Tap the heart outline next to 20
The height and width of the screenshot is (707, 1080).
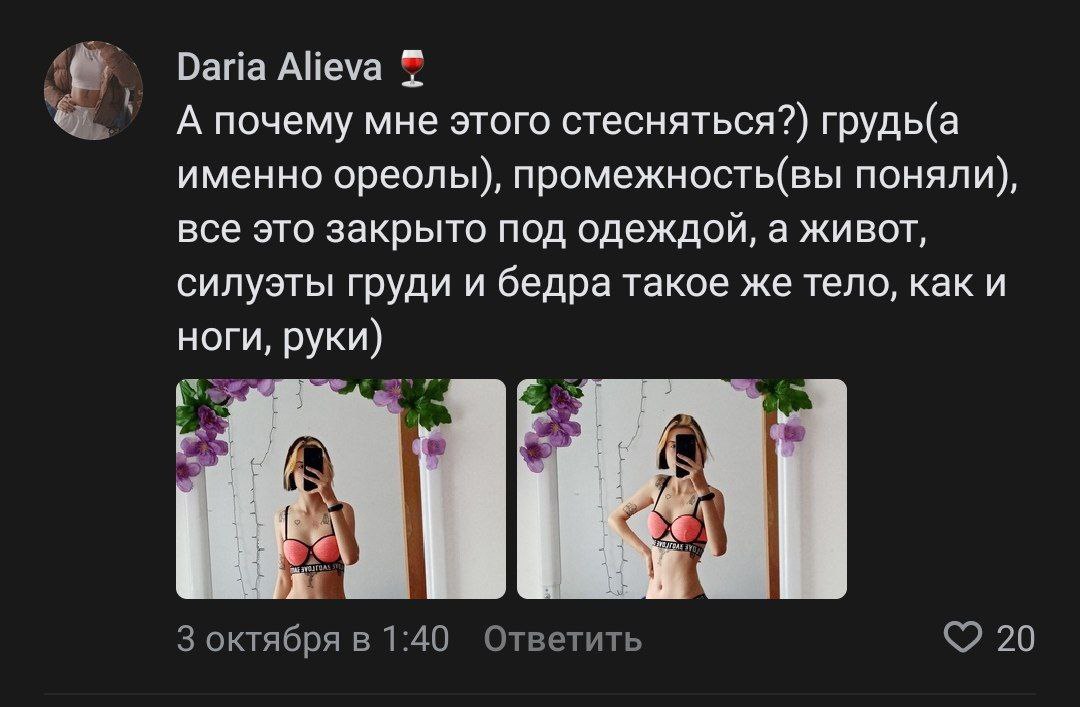[x=962, y=637]
